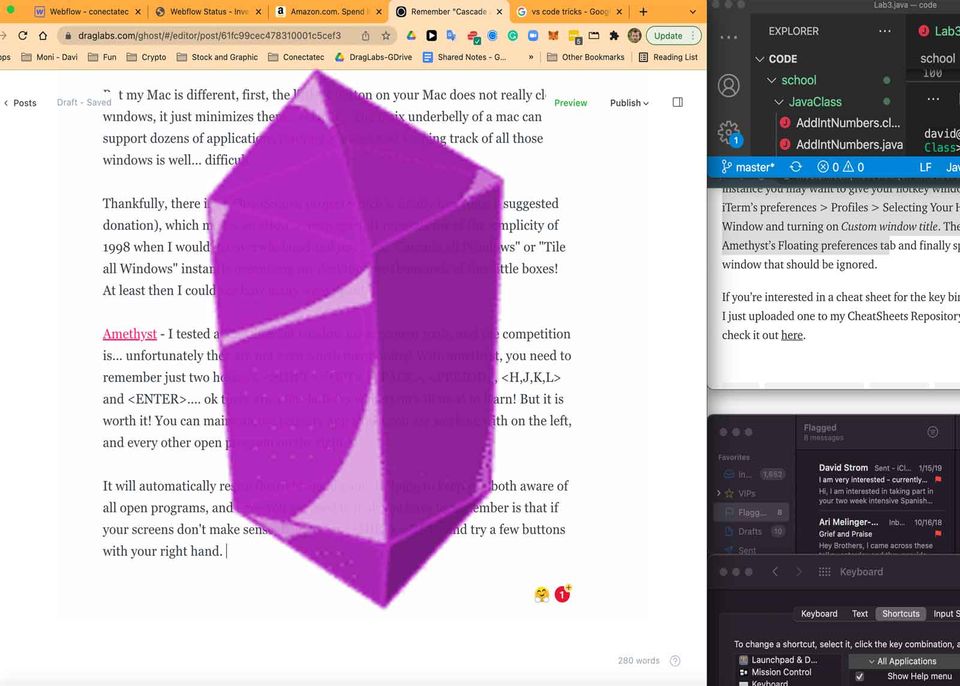Bookmark this page with the star icon
This screenshot has height=686, width=960.
(x=386, y=35)
